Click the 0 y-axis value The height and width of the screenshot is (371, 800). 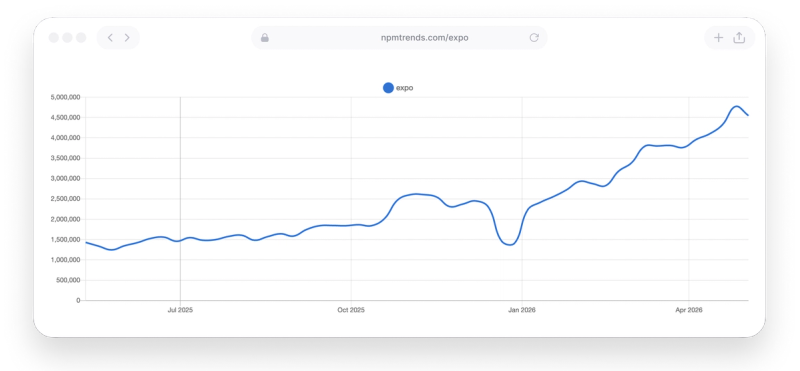(x=79, y=301)
